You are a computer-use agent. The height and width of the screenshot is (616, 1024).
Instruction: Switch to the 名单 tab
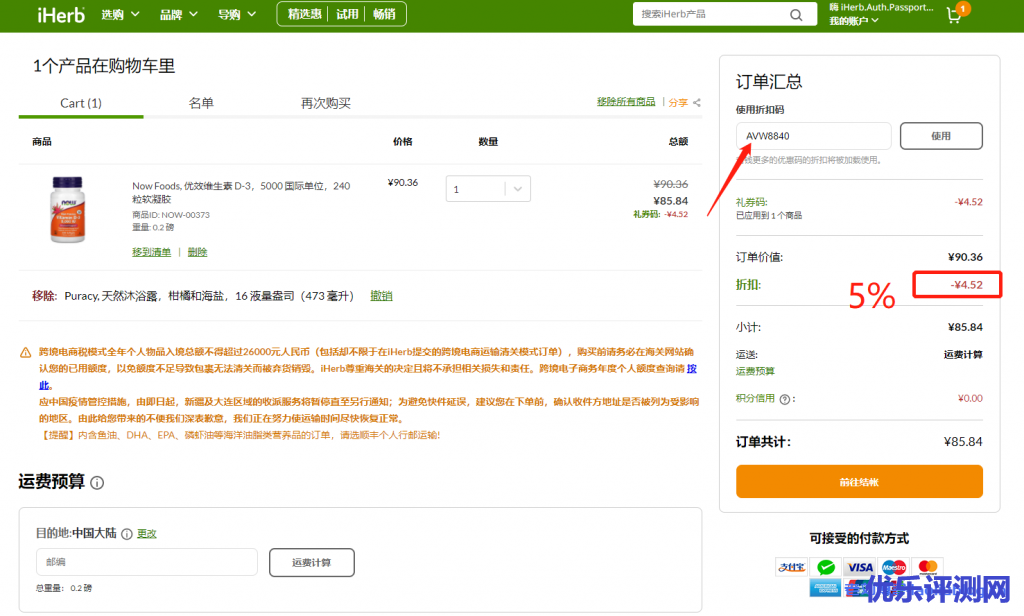(201, 103)
